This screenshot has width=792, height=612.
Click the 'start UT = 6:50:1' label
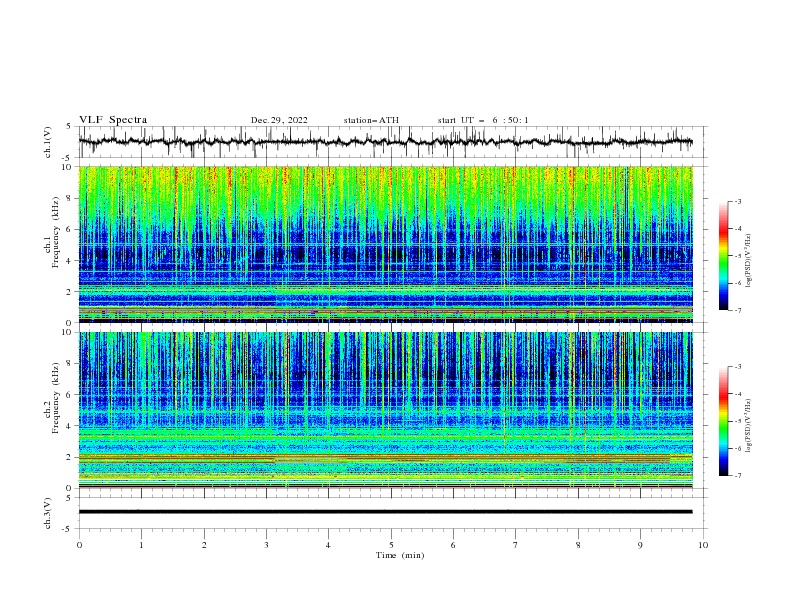483,120
